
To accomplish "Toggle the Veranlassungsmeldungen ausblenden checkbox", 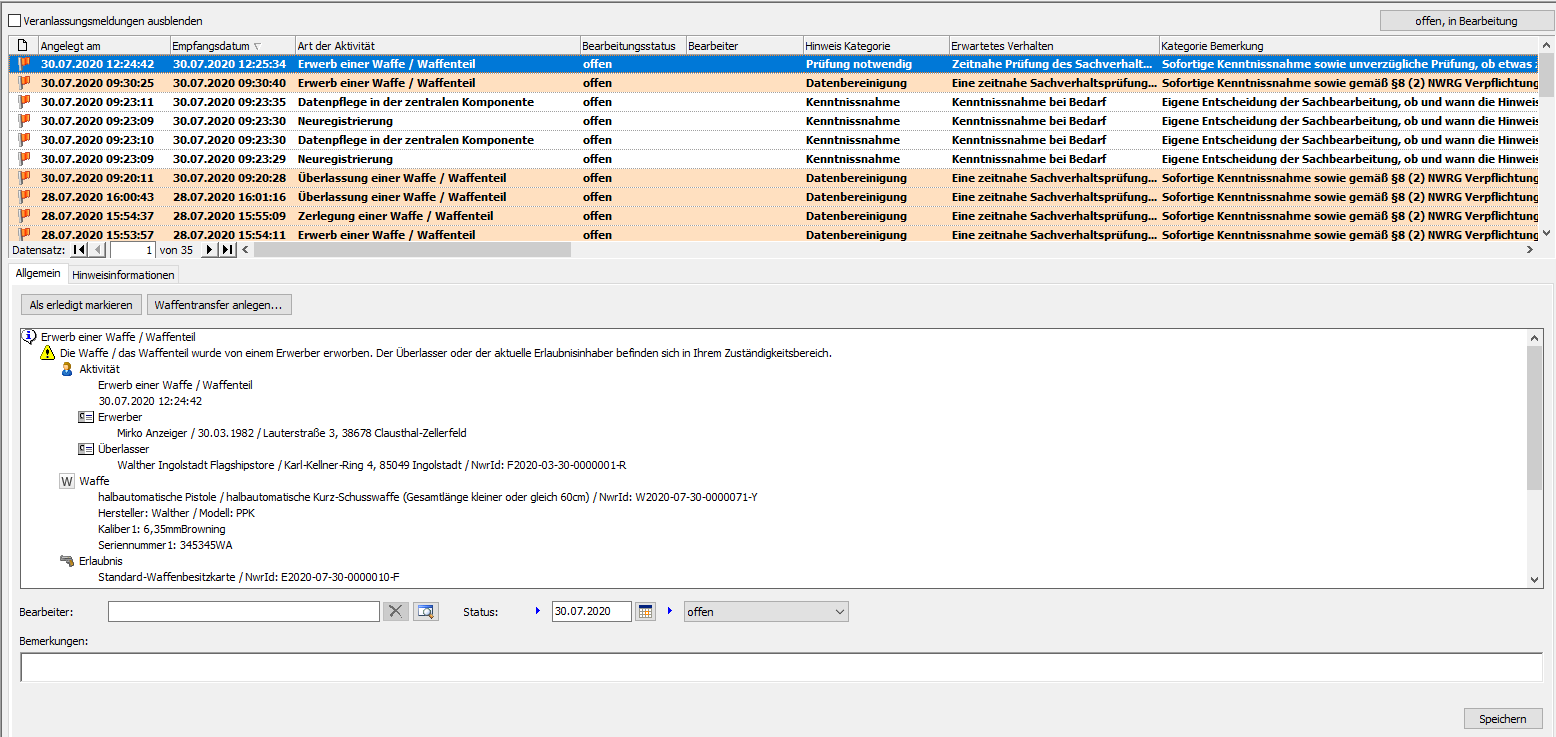I will tap(15, 20).
